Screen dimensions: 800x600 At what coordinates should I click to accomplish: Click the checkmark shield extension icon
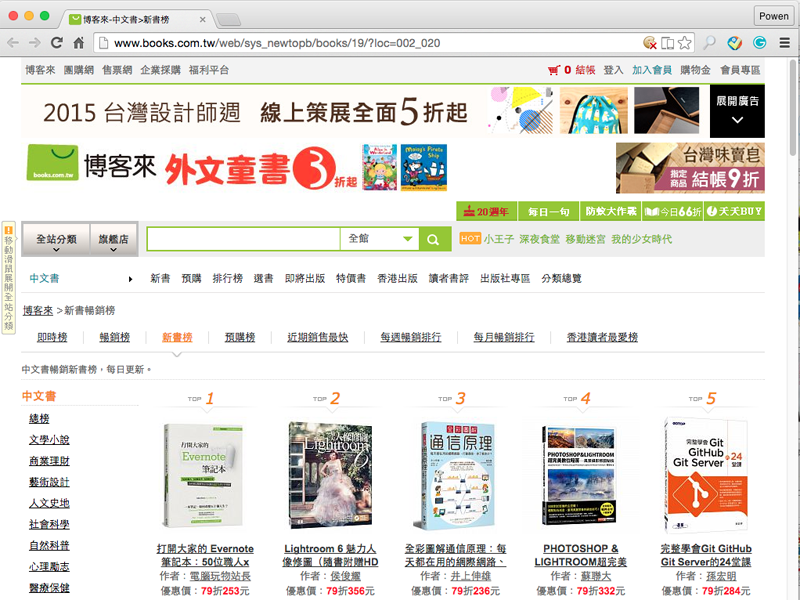pyautogui.click(x=735, y=43)
